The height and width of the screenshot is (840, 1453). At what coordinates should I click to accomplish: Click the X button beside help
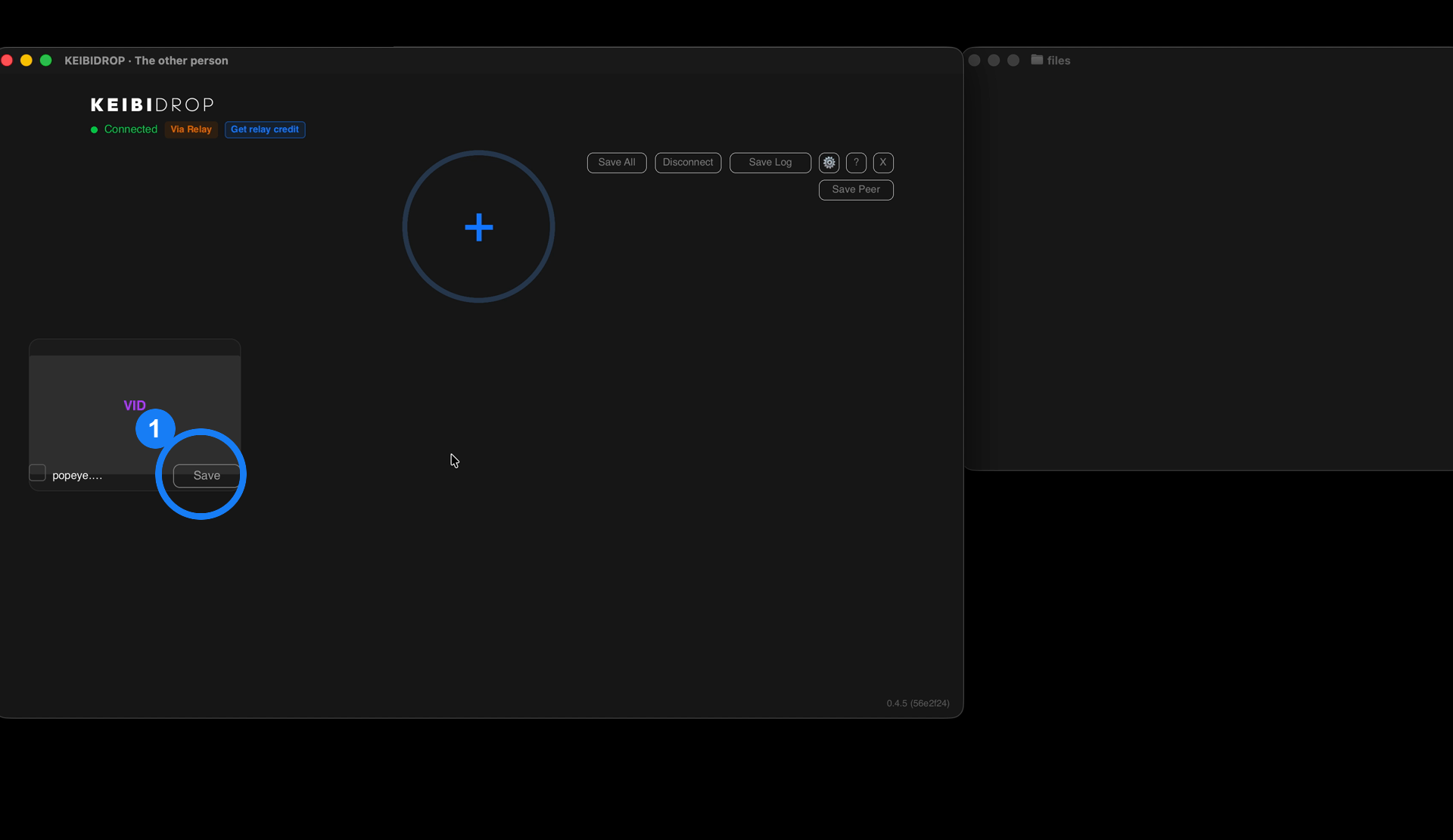(883, 163)
